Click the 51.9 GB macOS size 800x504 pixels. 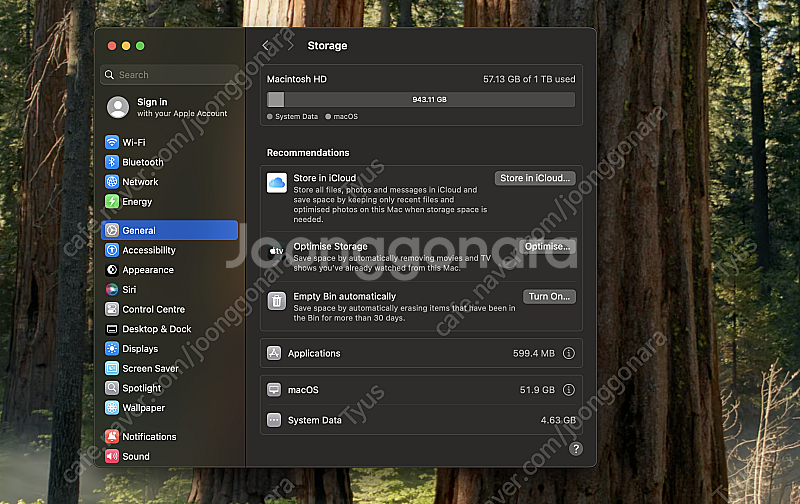pos(537,390)
